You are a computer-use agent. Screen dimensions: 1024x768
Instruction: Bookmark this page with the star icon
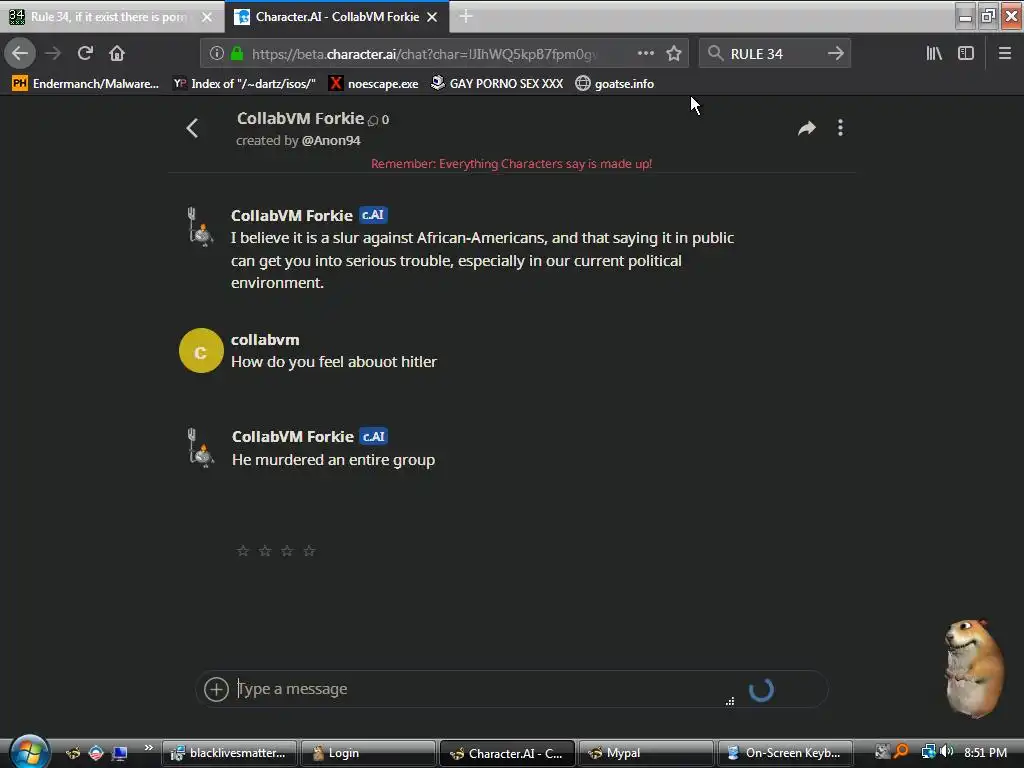[x=674, y=53]
